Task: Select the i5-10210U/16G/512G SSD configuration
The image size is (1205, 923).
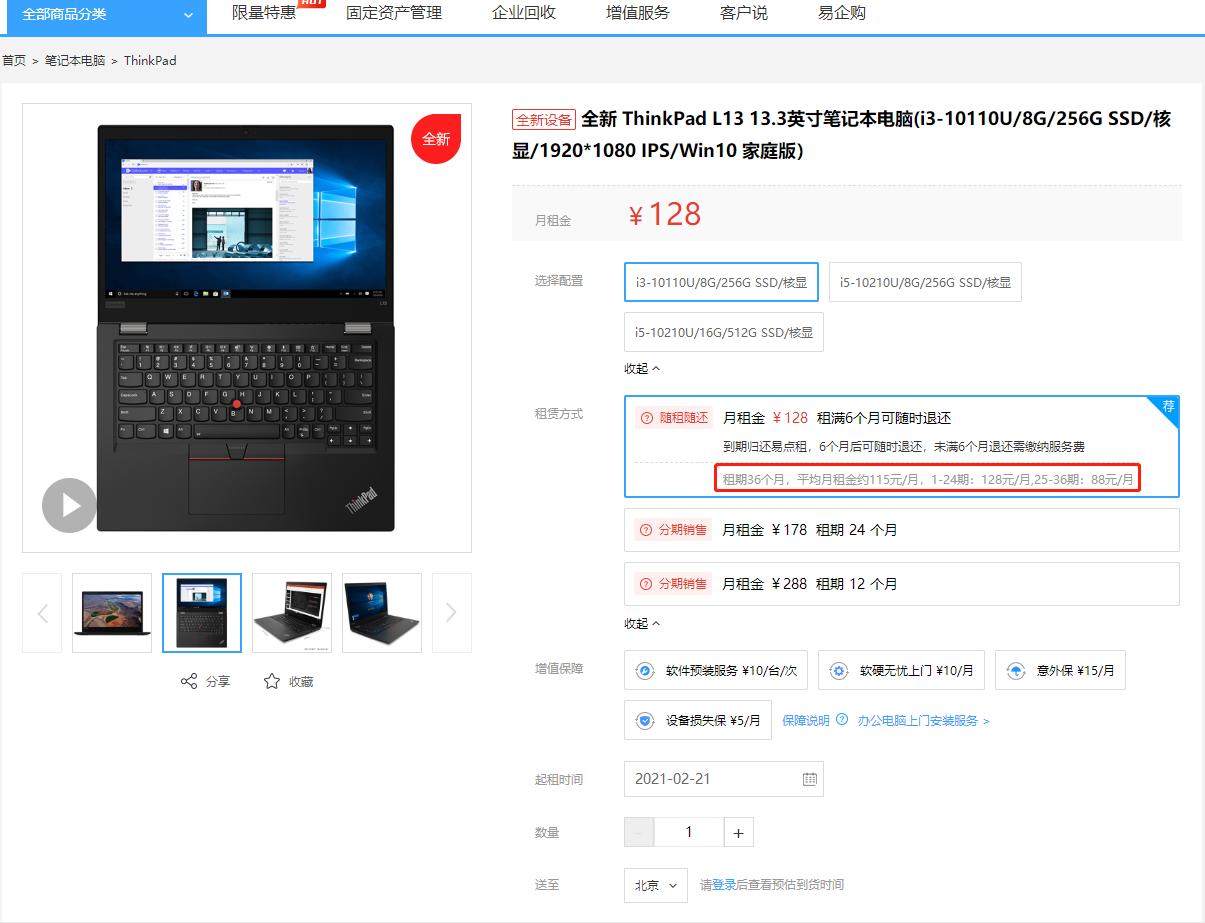Action: (723, 331)
